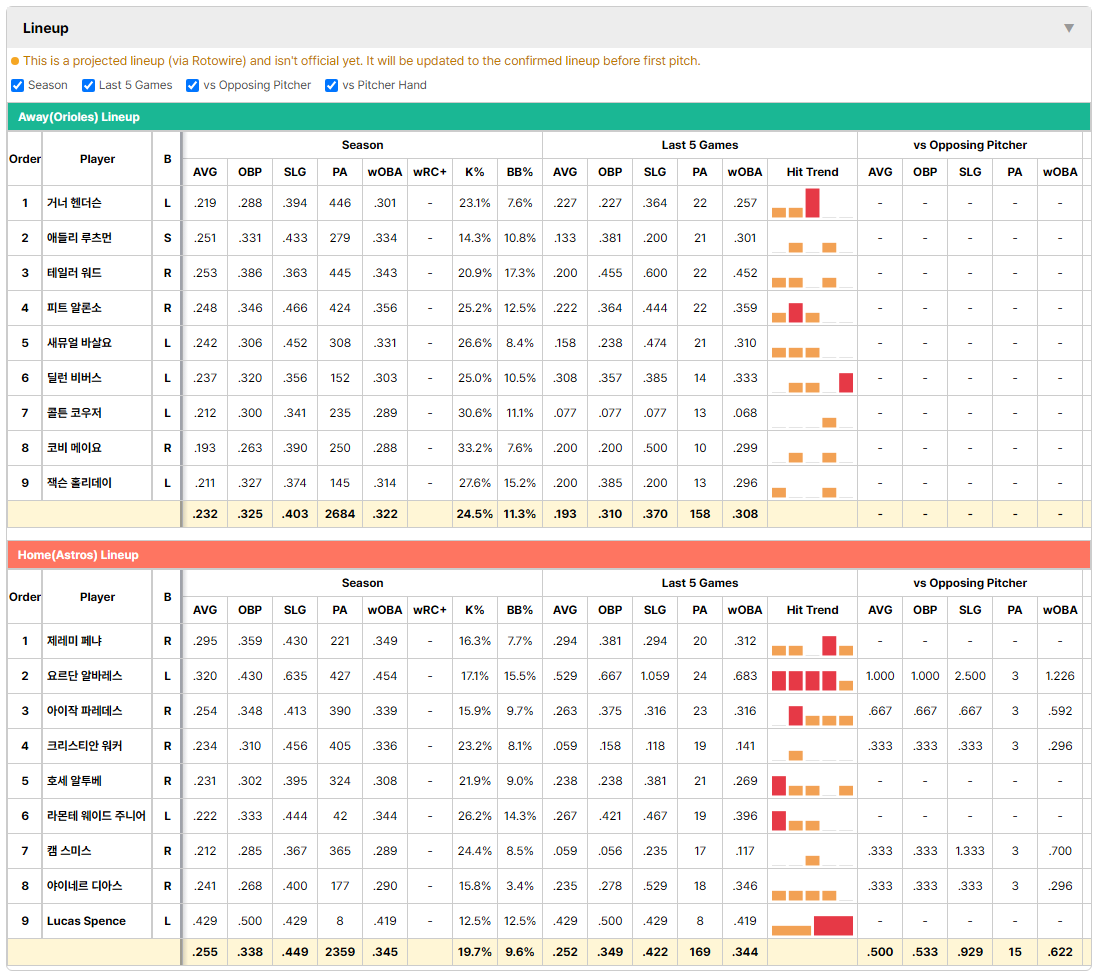Screen dimensions: 1098x977
Task: Click Lucas Spence hit trend bars
Action: pyautogui.click(x=812, y=924)
